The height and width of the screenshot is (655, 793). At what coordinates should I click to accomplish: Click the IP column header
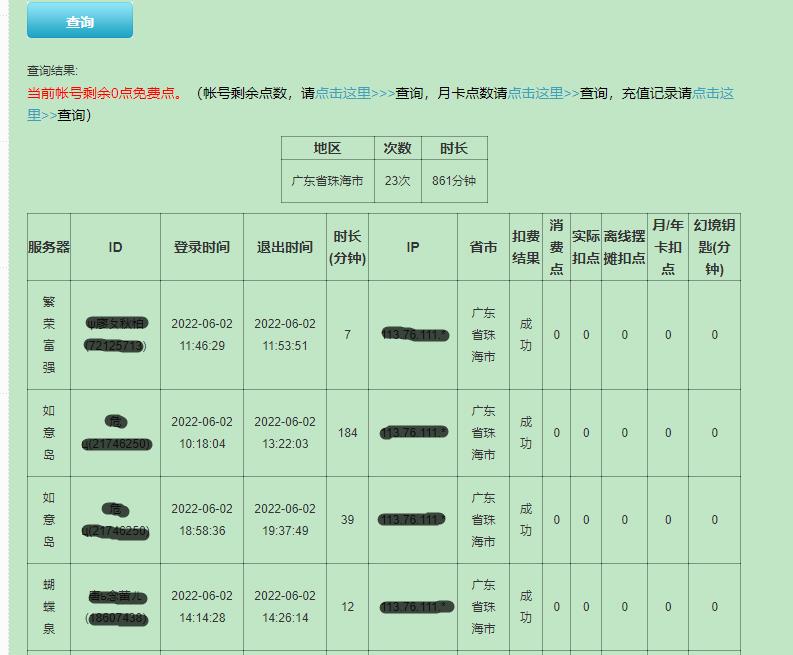pyautogui.click(x=413, y=247)
